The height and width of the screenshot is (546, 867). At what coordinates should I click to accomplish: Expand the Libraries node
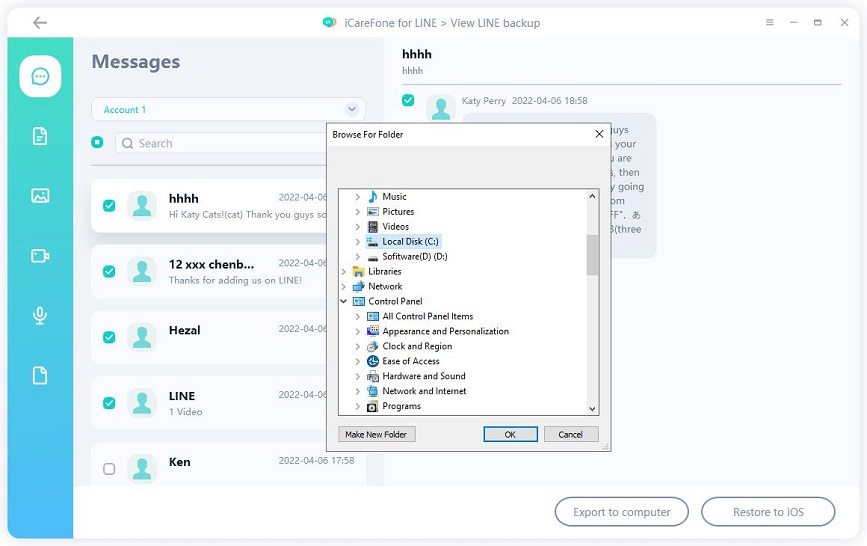[x=343, y=271]
